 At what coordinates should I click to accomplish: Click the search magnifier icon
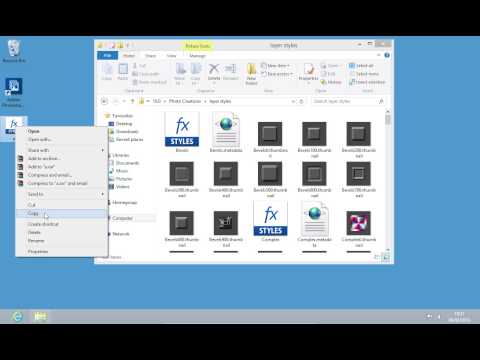pos(381,101)
